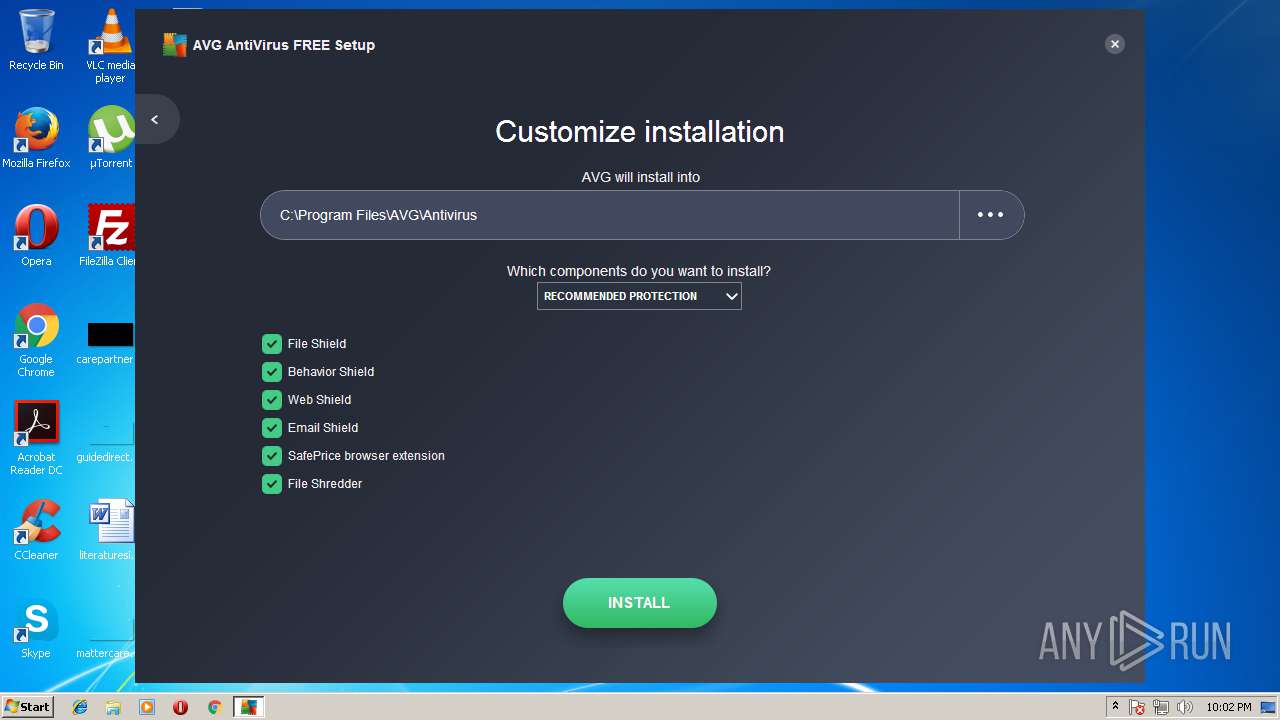The height and width of the screenshot is (720, 1280).
Task: Toggle the Email Shield checkbox
Action: (272, 428)
